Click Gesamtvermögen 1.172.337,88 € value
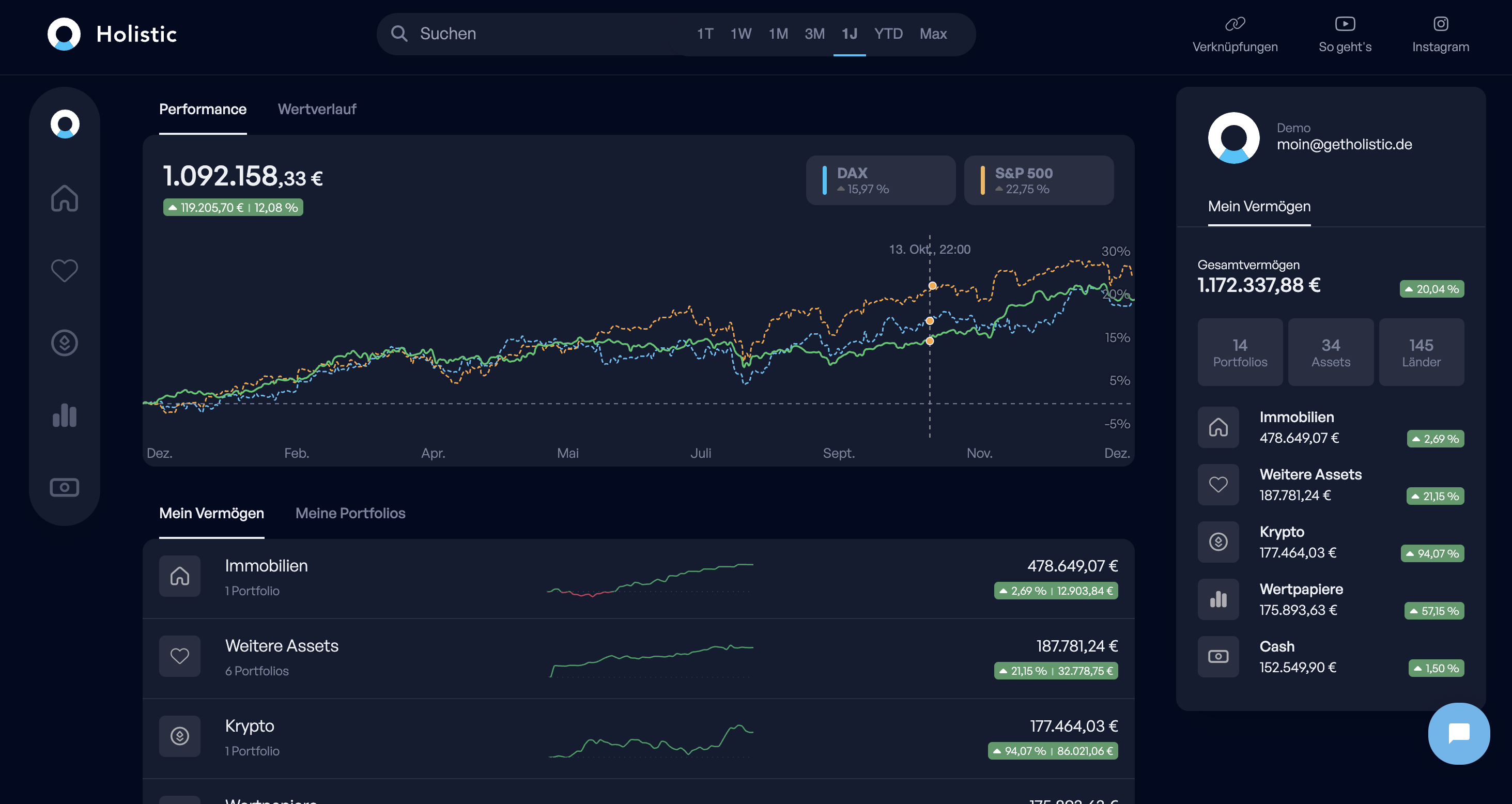This screenshot has width=1512, height=804. coord(1258,285)
